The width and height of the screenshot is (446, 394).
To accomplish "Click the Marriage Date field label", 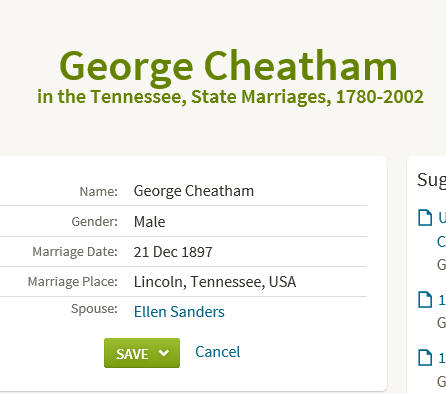I will click(x=75, y=252).
